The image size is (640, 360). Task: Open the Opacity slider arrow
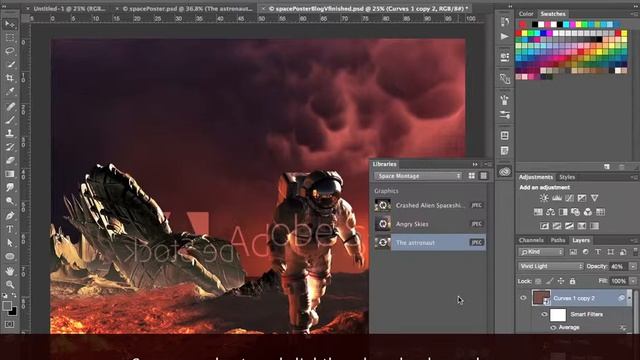pyautogui.click(x=633, y=266)
